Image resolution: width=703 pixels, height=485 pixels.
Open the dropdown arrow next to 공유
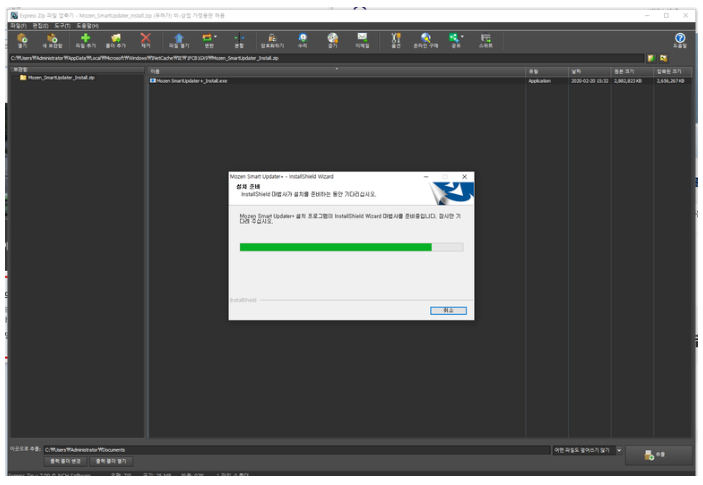[x=462, y=37]
